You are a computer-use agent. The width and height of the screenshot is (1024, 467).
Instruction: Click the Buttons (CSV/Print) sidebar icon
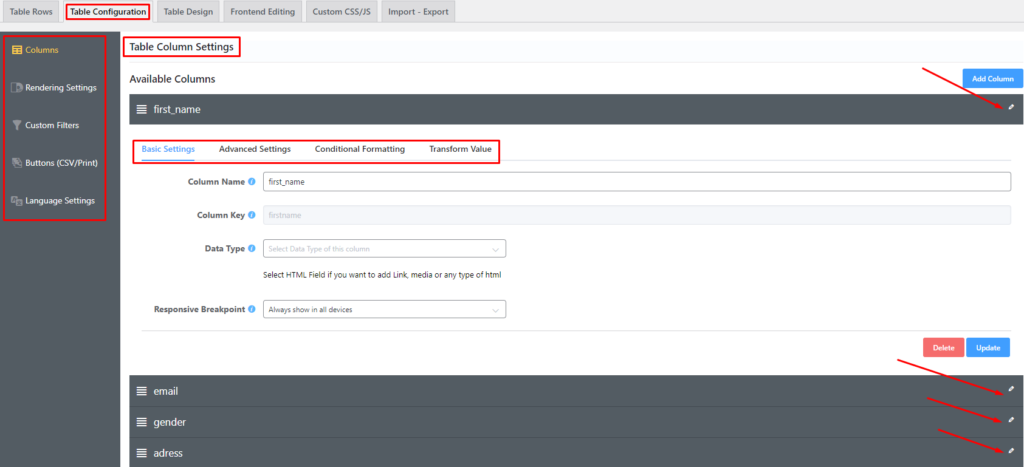coord(17,163)
